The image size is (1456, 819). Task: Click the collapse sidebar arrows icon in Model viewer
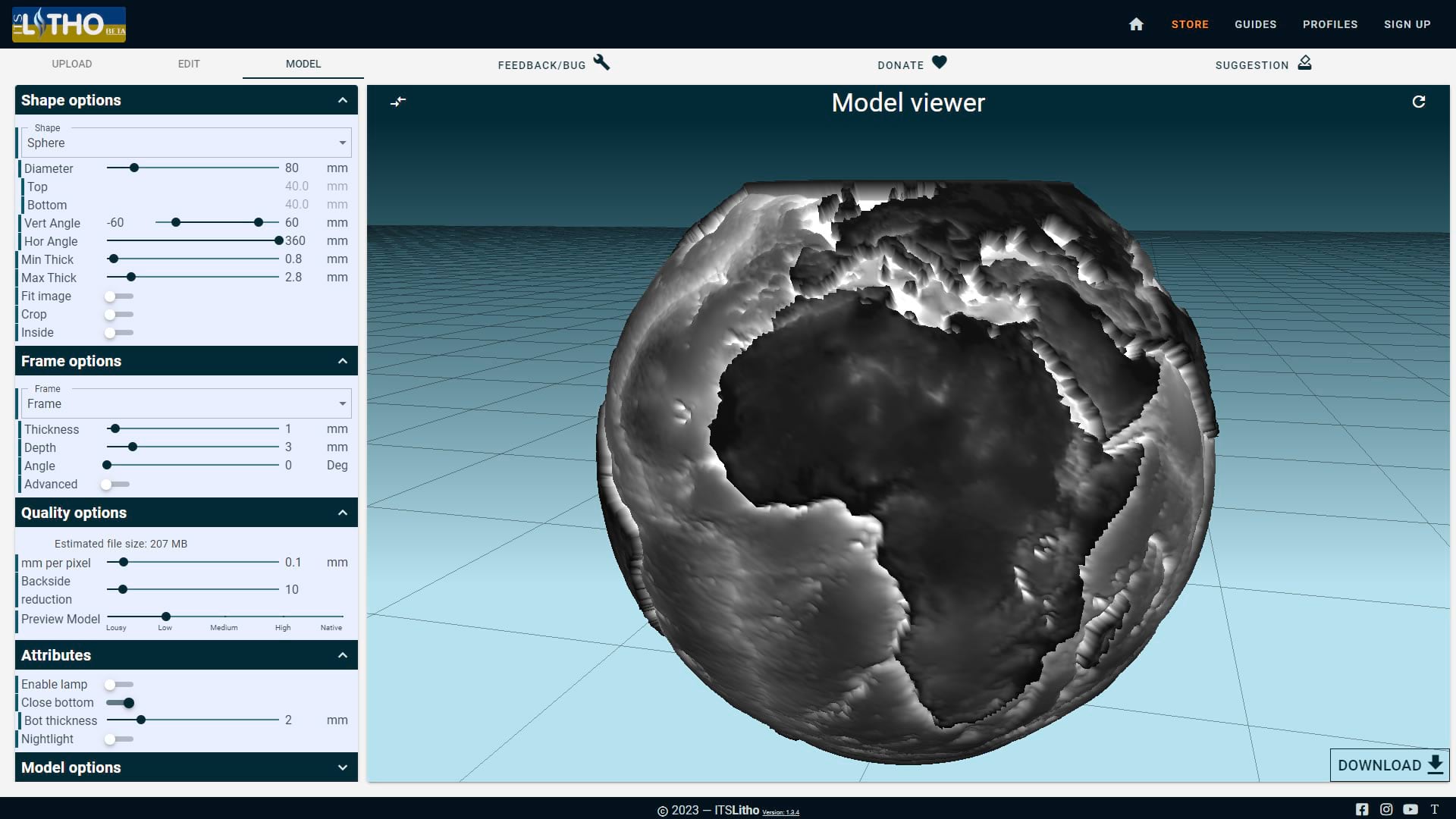click(x=398, y=101)
